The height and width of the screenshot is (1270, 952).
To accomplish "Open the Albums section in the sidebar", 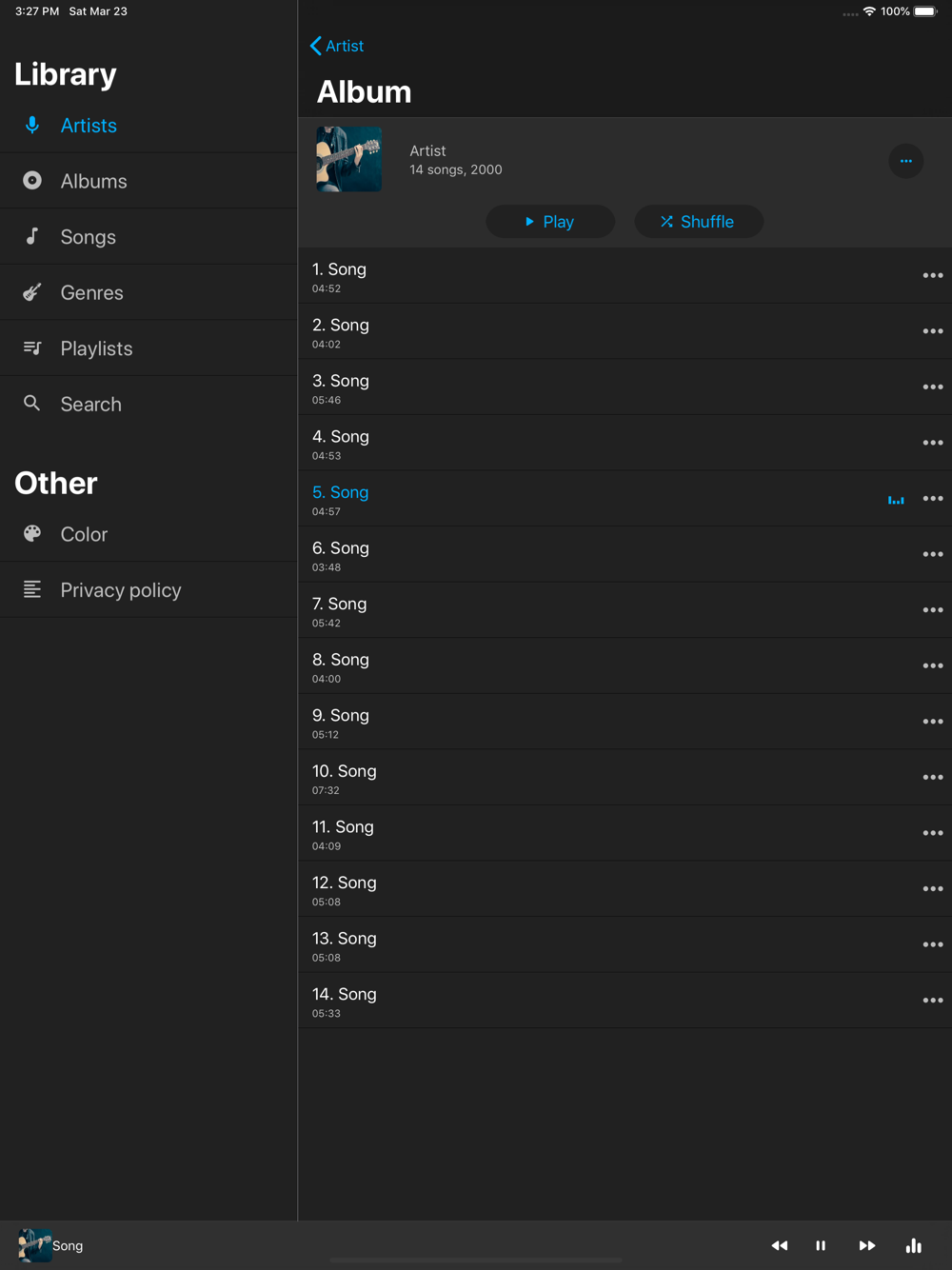I will tap(93, 181).
